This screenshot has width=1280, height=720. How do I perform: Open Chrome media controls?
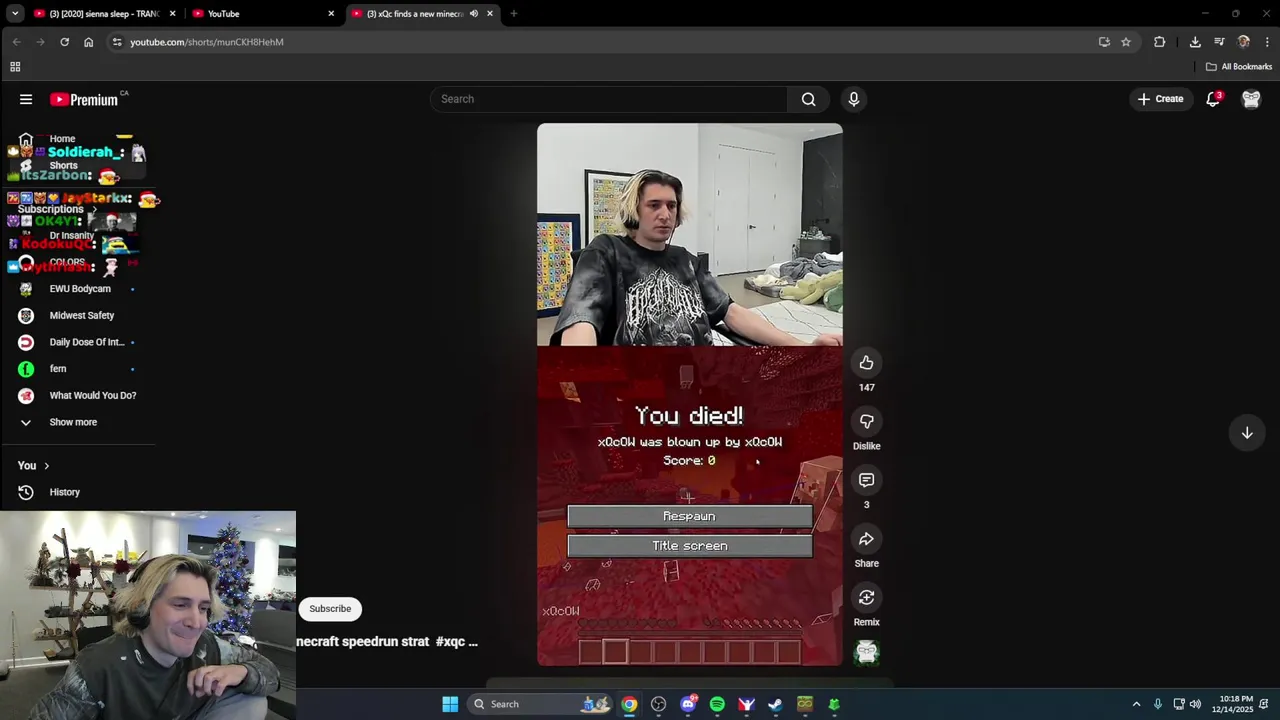(x=1219, y=42)
